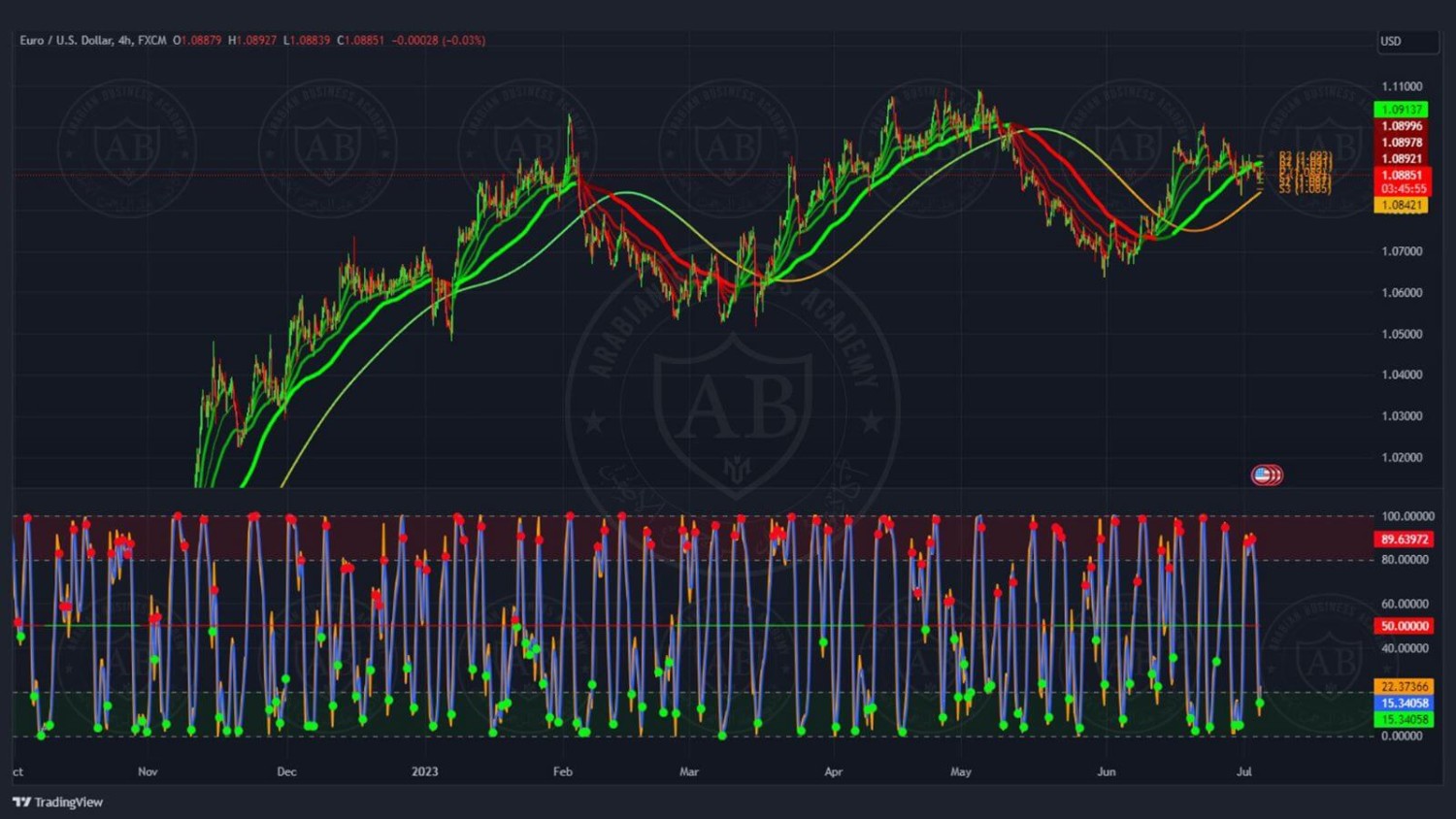The height and width of the screenshot is (819, 1456).
Task: Click the opening price value O1.08879
Action: click(197, 41)
